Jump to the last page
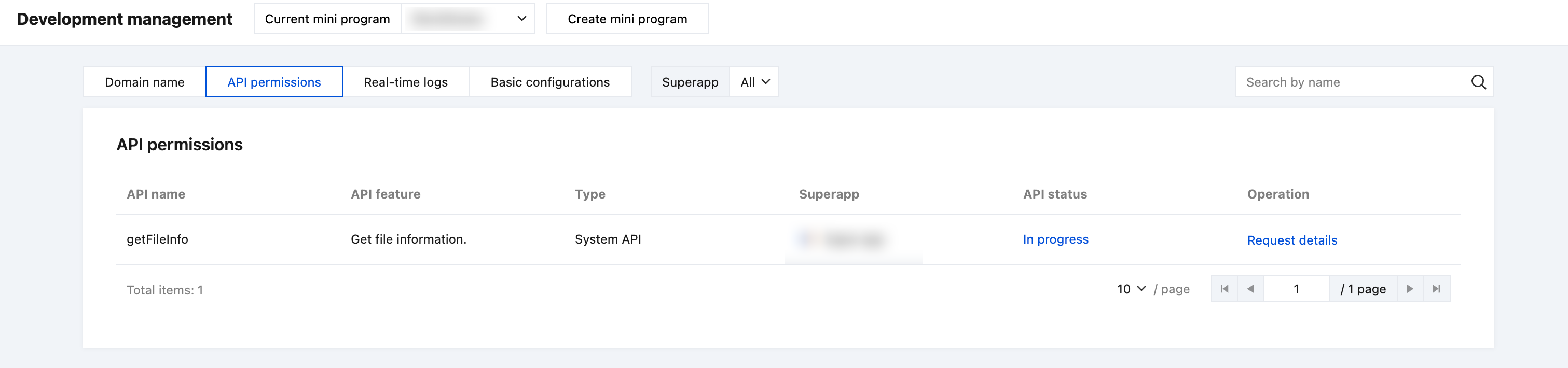 click(1436, 289)
